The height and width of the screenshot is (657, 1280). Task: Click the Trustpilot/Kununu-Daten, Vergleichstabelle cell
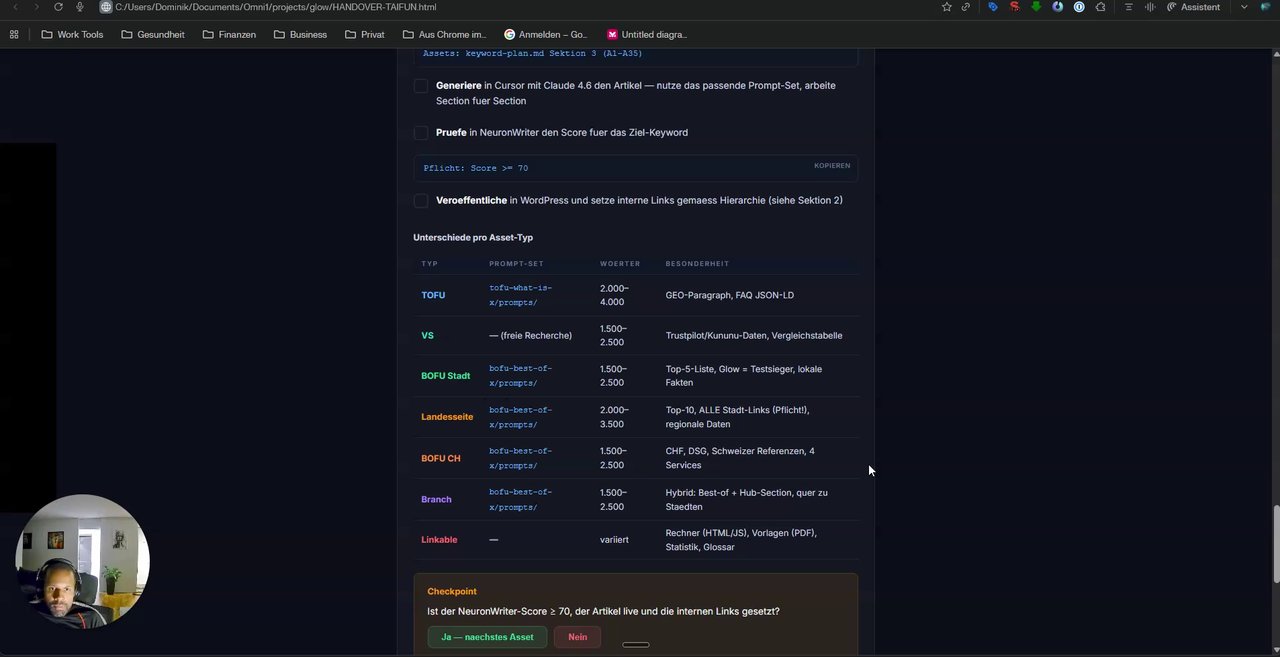(754, 336)
